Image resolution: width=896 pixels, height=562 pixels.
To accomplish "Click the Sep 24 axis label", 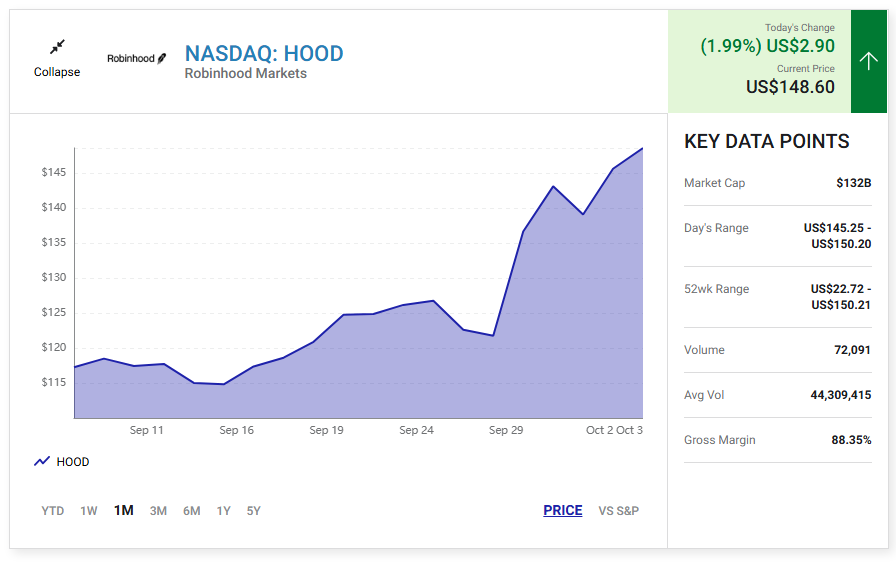I will [416, 430].
